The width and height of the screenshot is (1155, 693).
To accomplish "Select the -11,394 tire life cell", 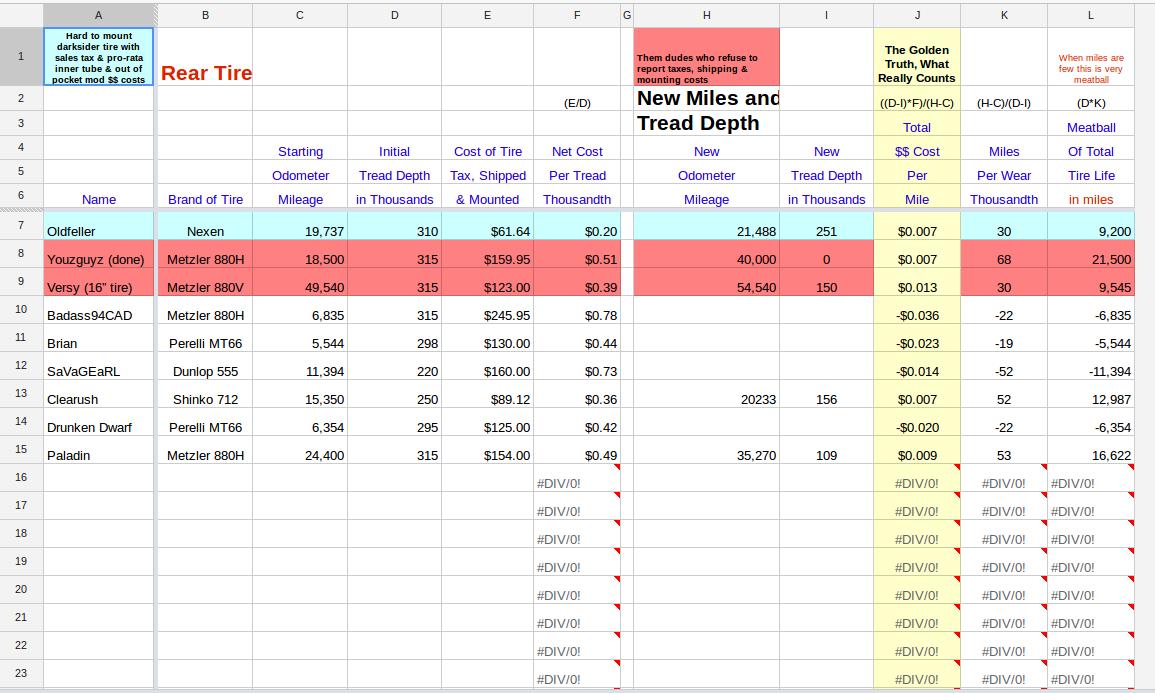I will tap(1090, 371).
